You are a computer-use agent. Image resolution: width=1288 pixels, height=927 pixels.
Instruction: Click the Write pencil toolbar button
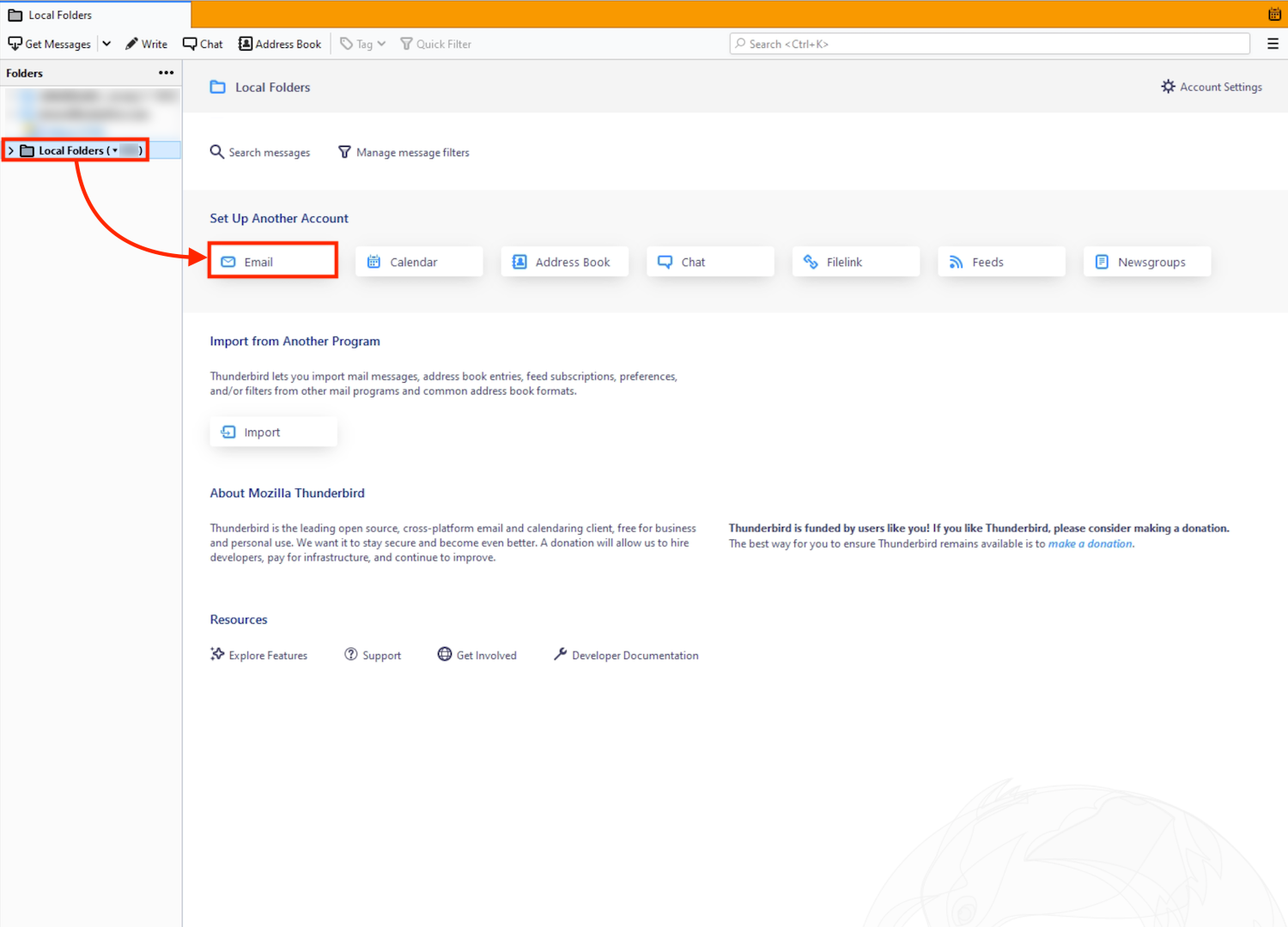(146, 44)
